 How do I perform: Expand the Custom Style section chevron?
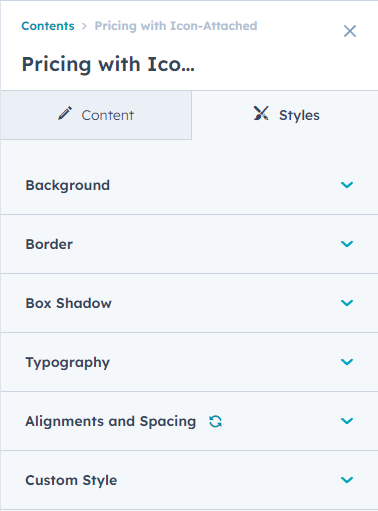click(347, 480)
